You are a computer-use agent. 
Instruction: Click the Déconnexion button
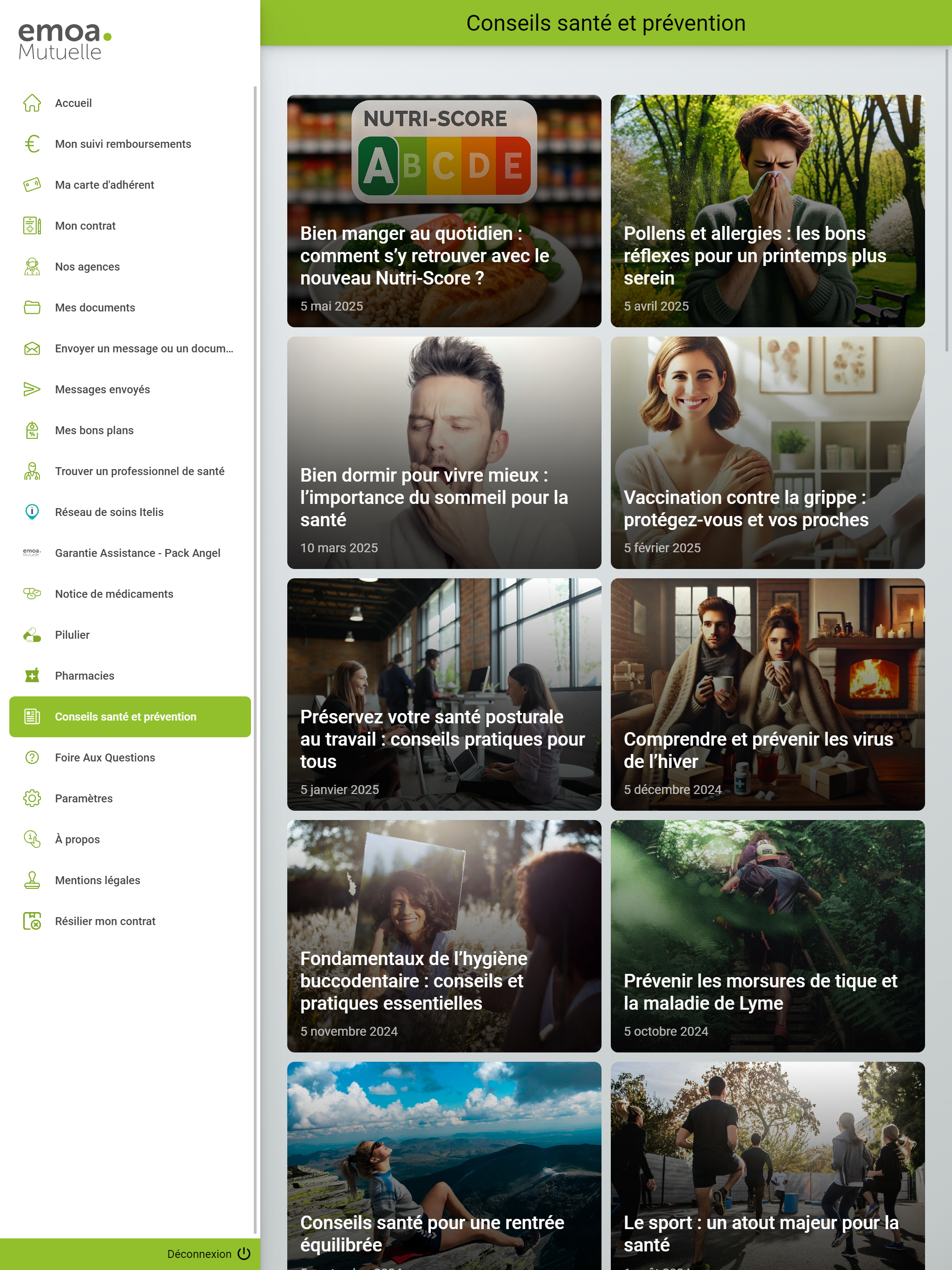coord(208,1254)
